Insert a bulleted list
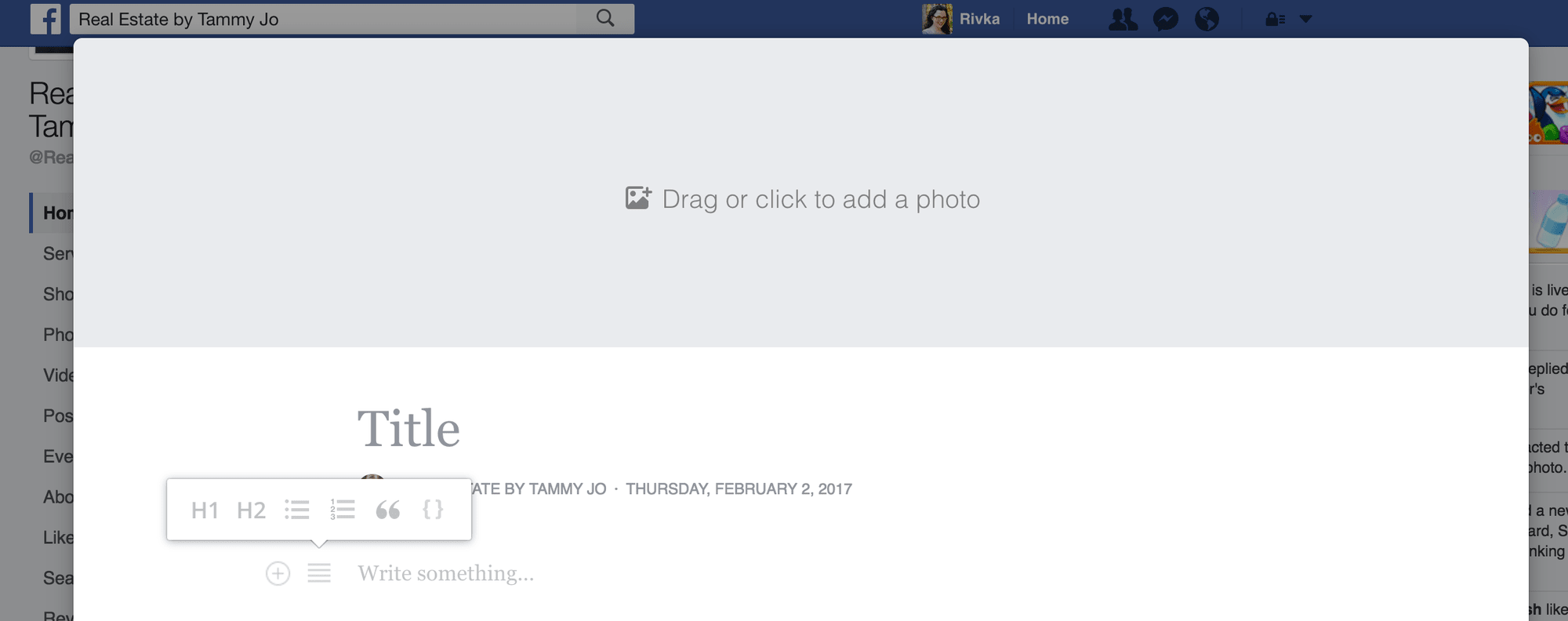 coord(296,510)
